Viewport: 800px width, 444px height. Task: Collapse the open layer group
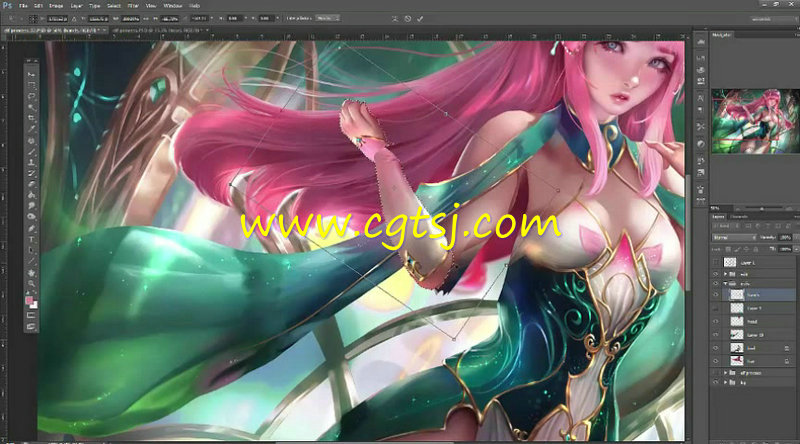click(725, 283)
